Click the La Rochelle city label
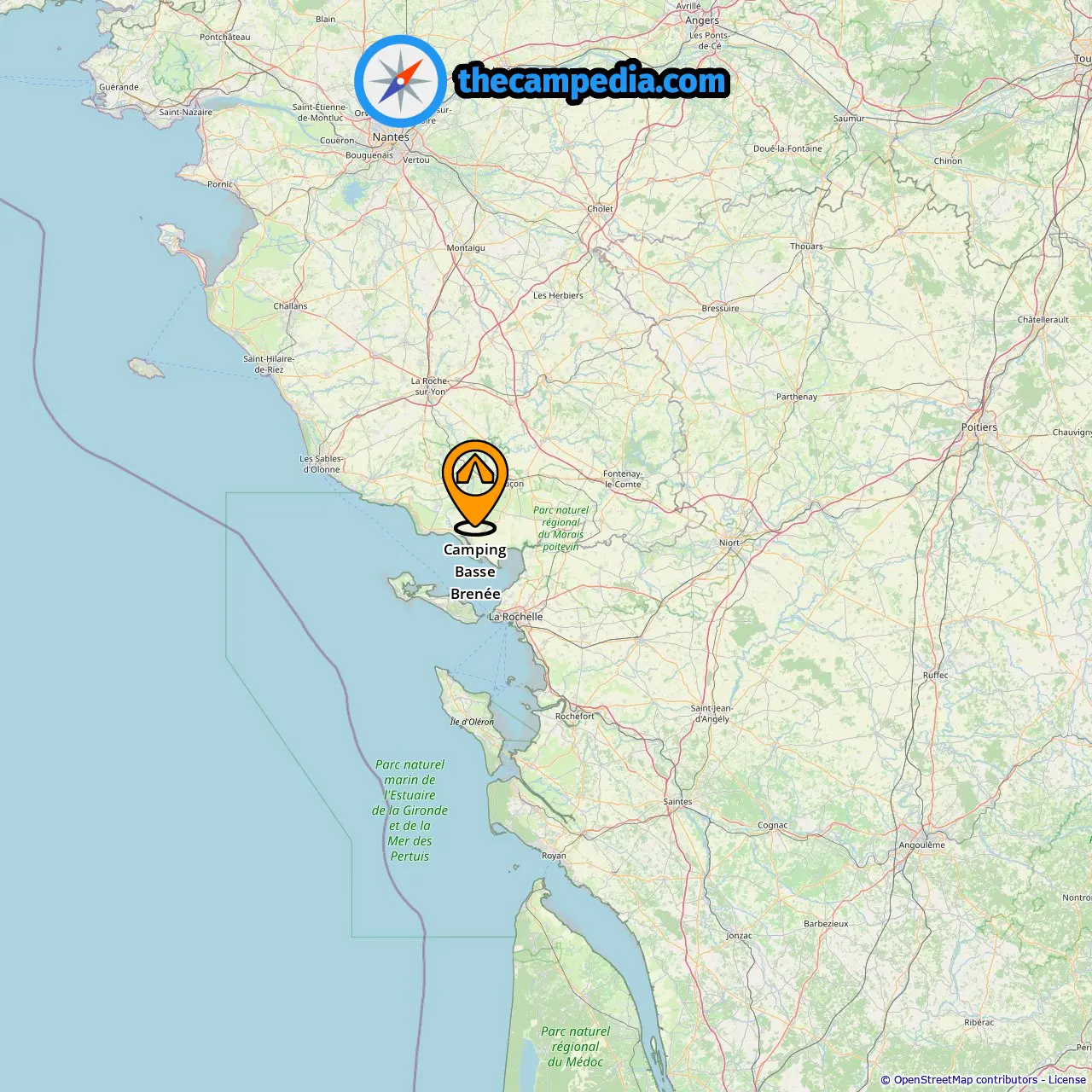 pos(516,617)
